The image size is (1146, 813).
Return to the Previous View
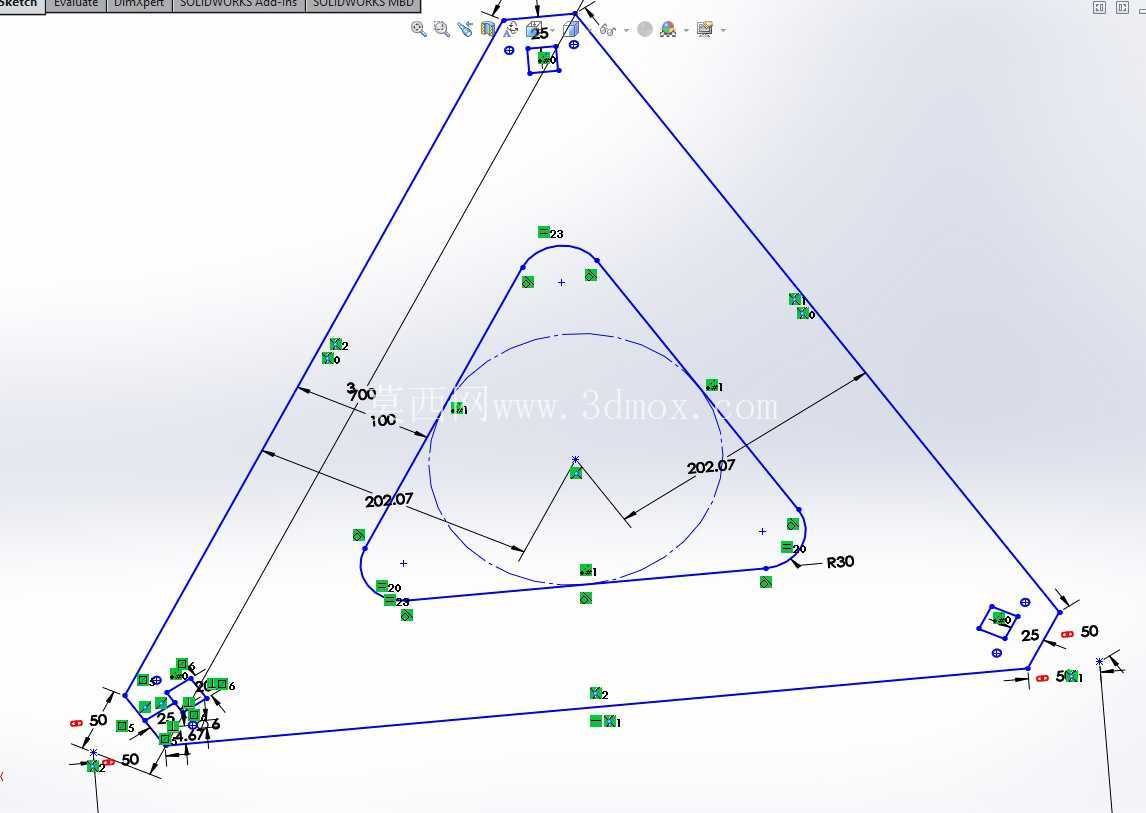465,29
